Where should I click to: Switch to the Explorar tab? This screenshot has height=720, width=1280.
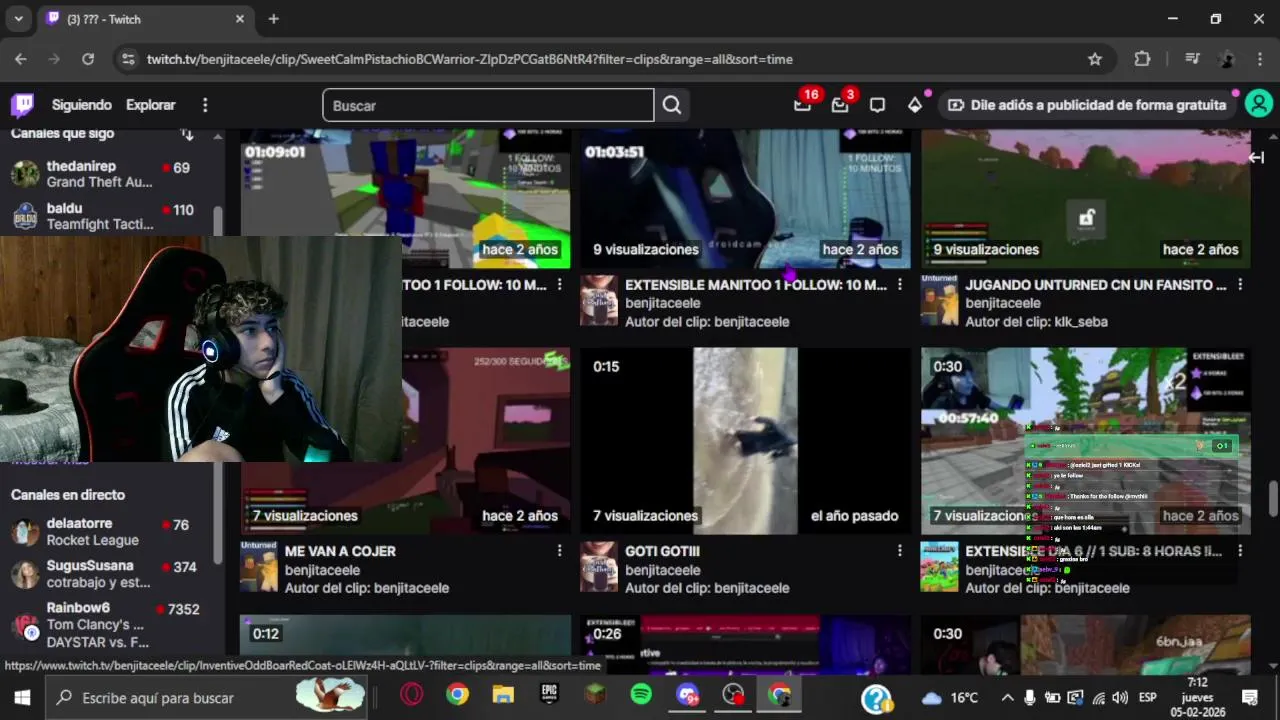[150, 105]
